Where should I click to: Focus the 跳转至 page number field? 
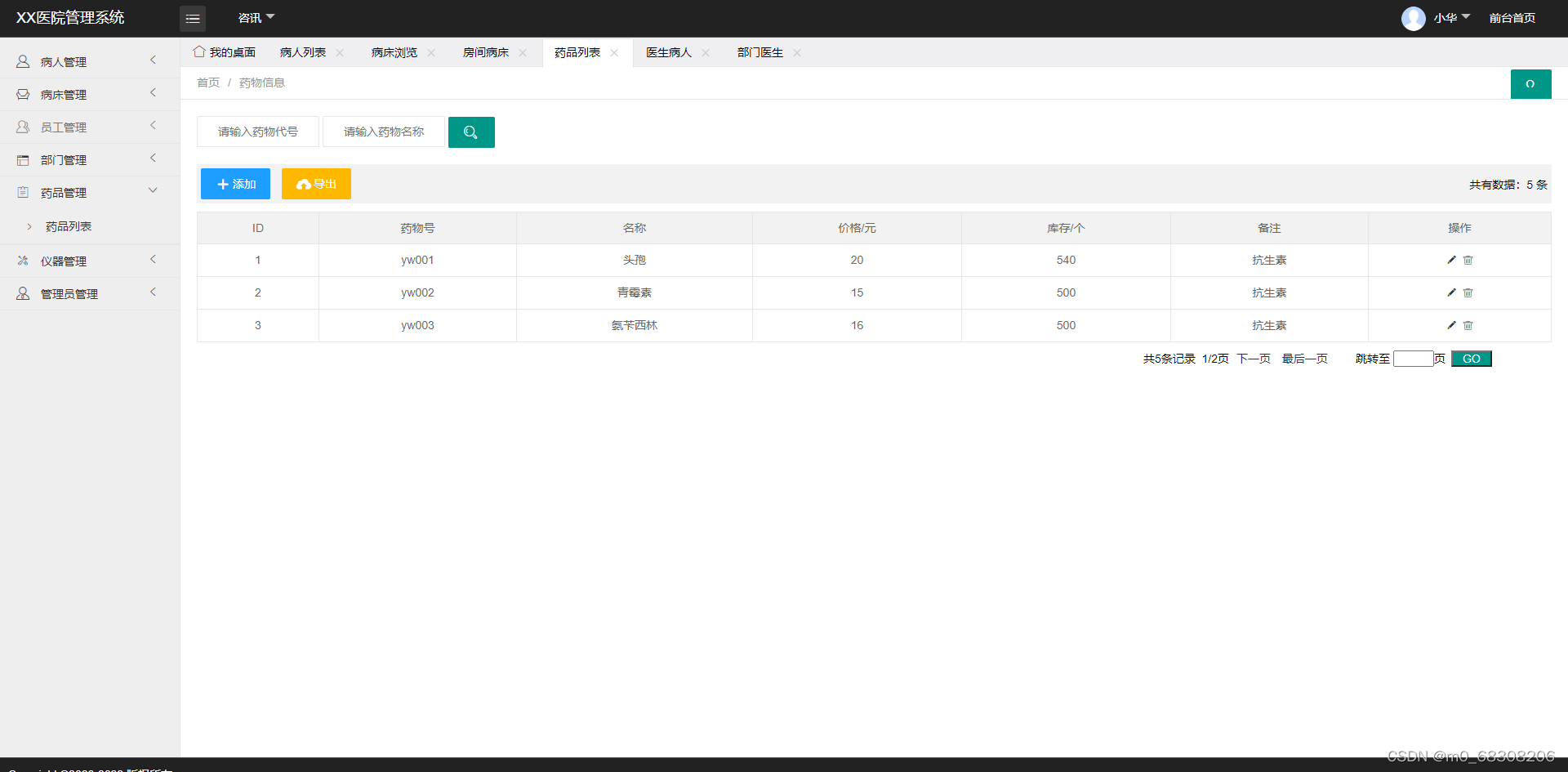1414,359
